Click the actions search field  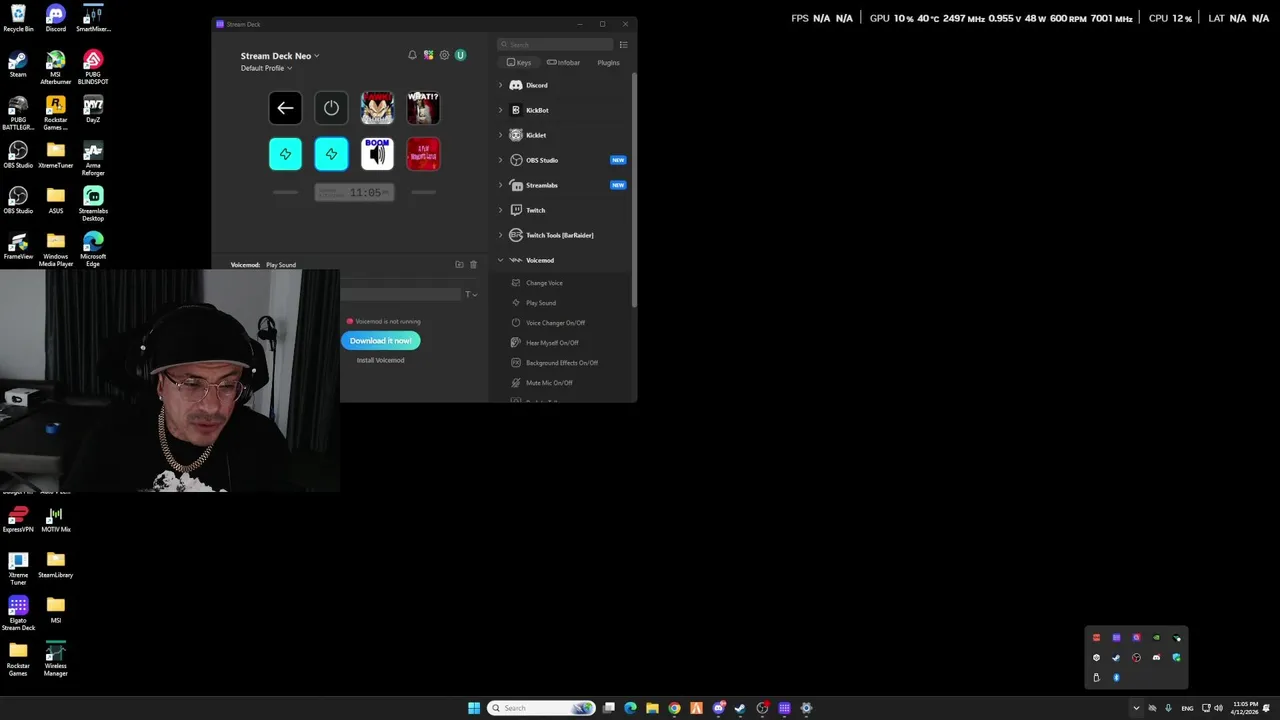click(556, 44)
